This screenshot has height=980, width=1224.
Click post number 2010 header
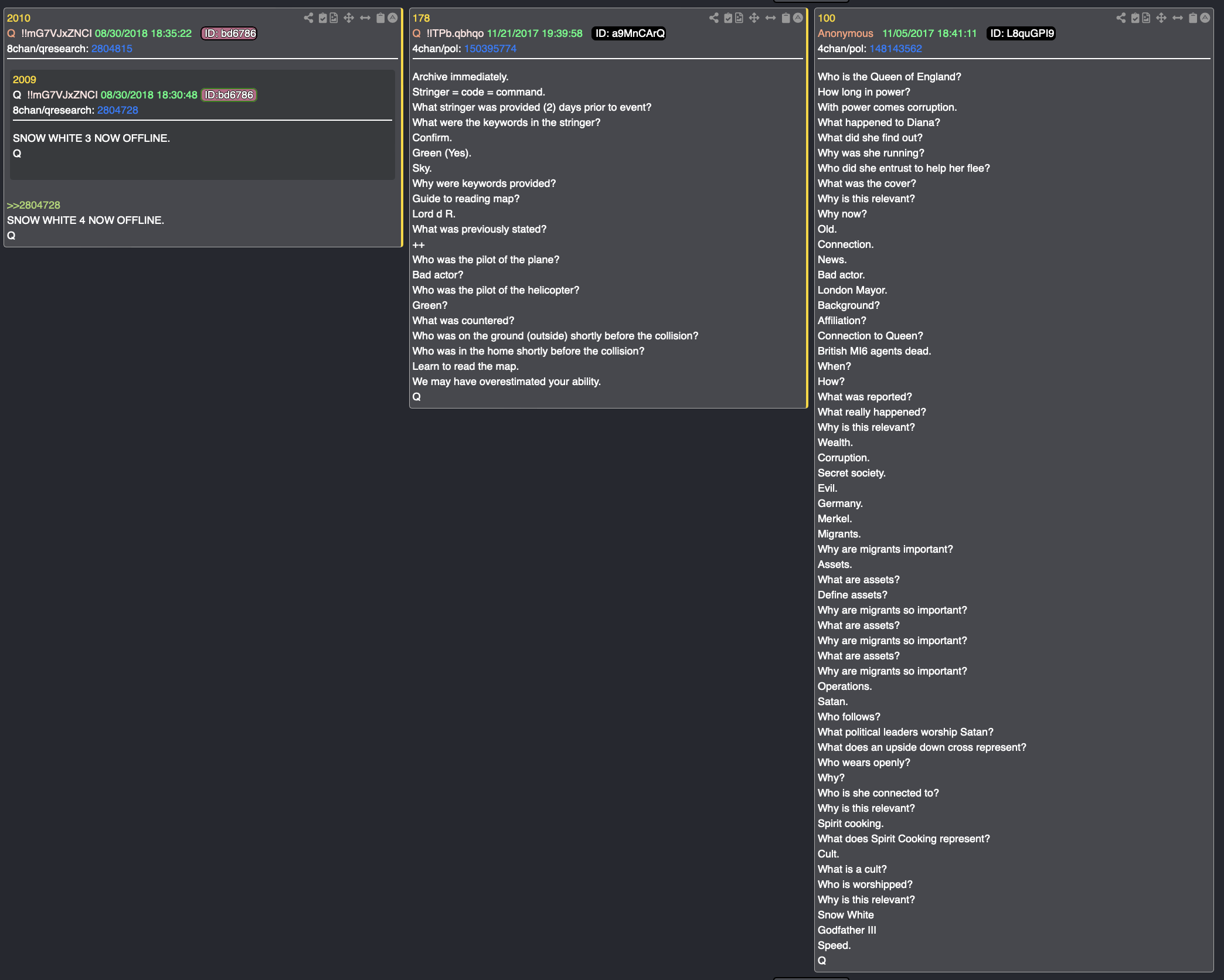pyautogui.click(x=19, y=18)
